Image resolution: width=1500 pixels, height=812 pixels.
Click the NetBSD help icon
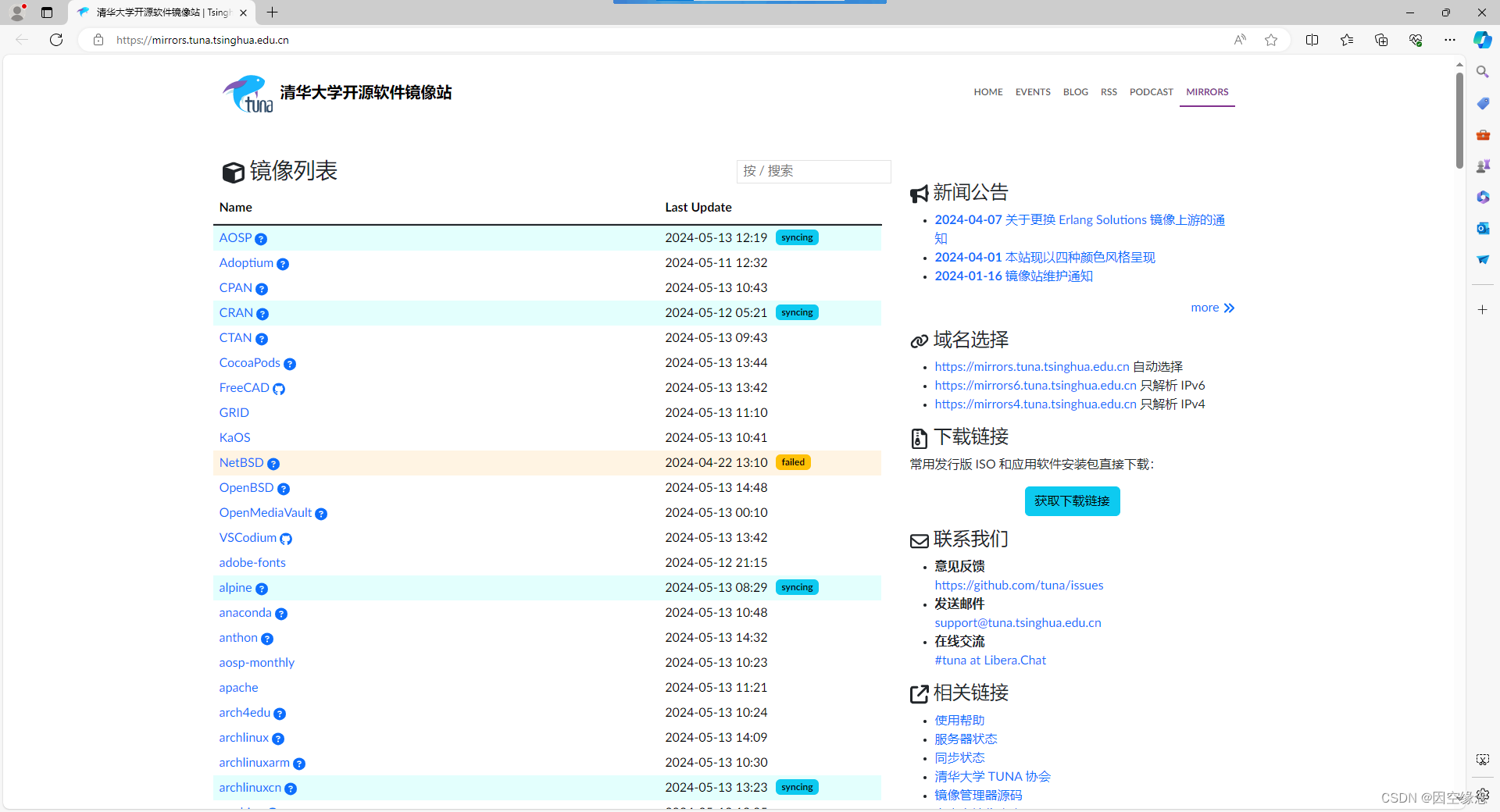click(273, 464)
